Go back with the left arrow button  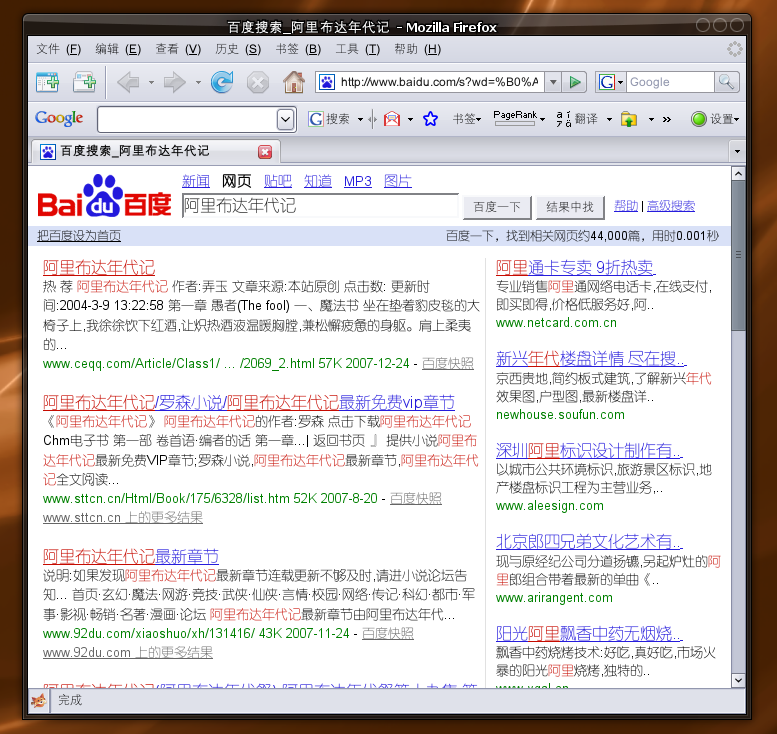point(128,82)
